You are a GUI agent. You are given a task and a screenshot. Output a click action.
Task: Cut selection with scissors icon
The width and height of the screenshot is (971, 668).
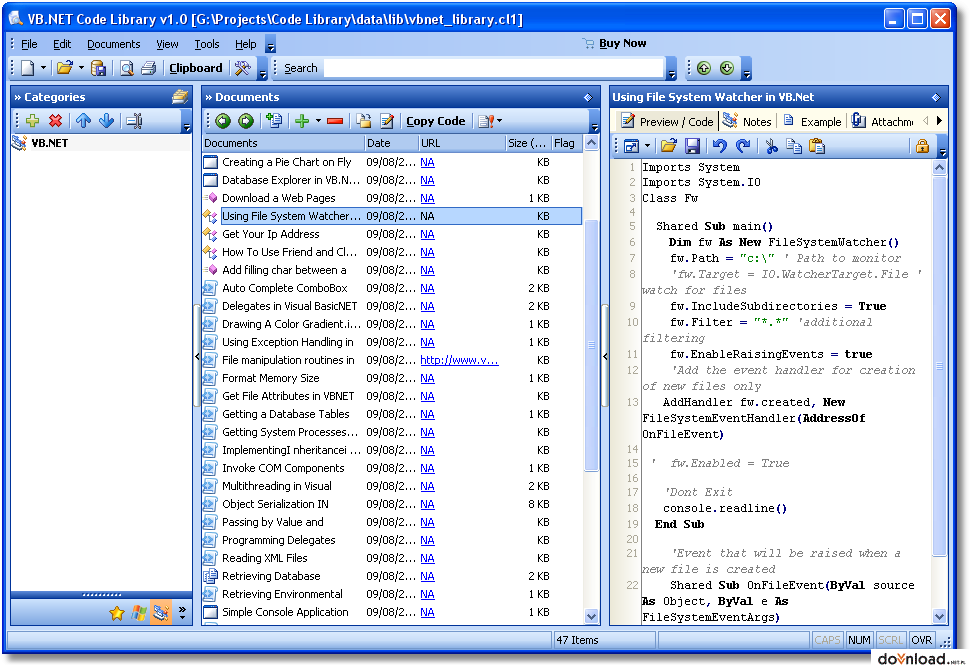(771, 147)
